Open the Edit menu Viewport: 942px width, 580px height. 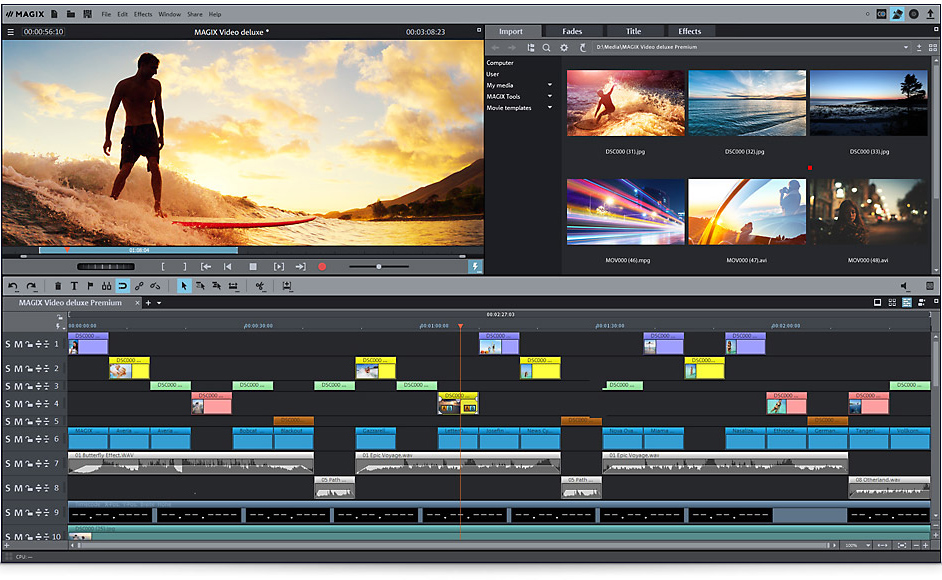click(x=123, y=14)
